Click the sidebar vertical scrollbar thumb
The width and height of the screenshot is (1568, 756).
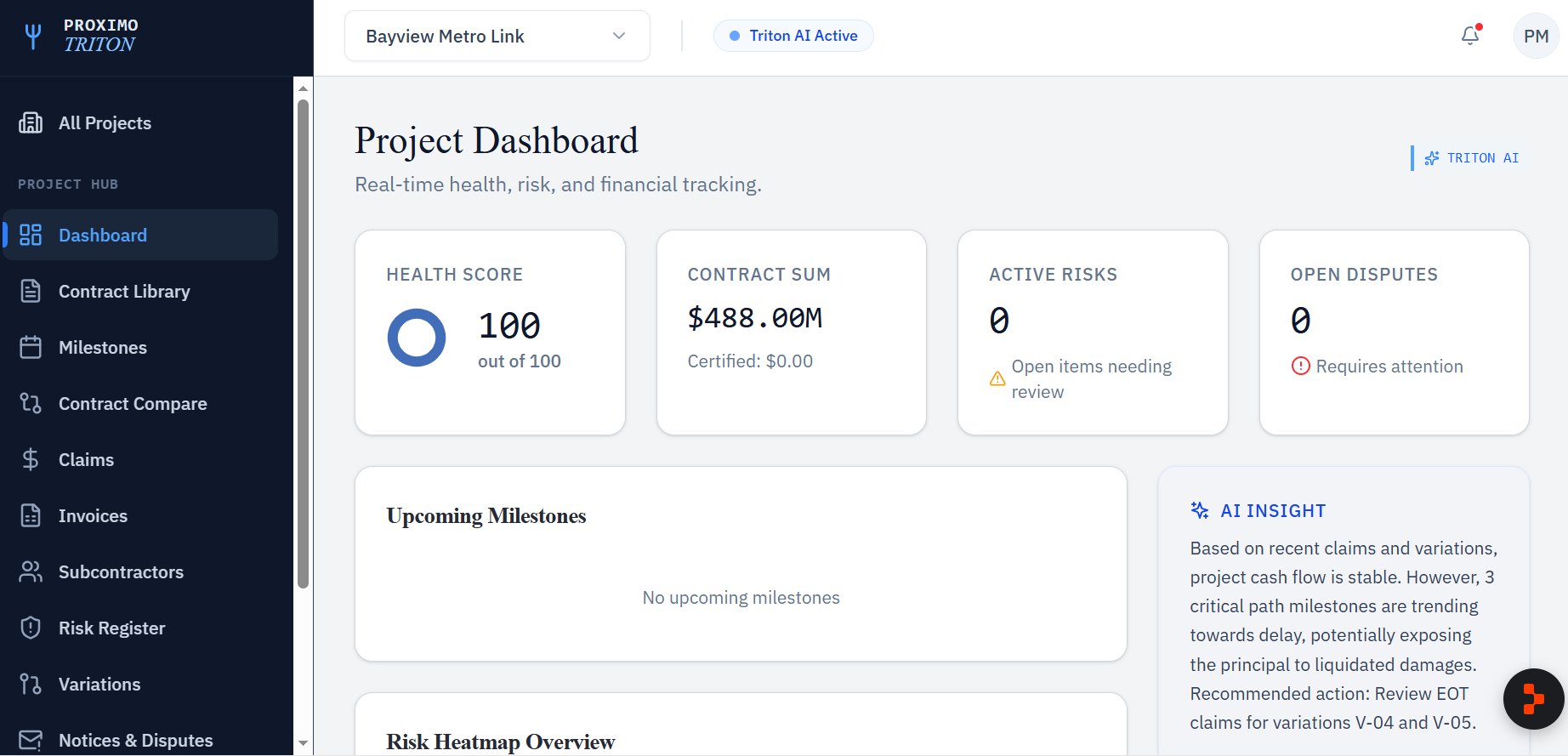pos(303,344)
